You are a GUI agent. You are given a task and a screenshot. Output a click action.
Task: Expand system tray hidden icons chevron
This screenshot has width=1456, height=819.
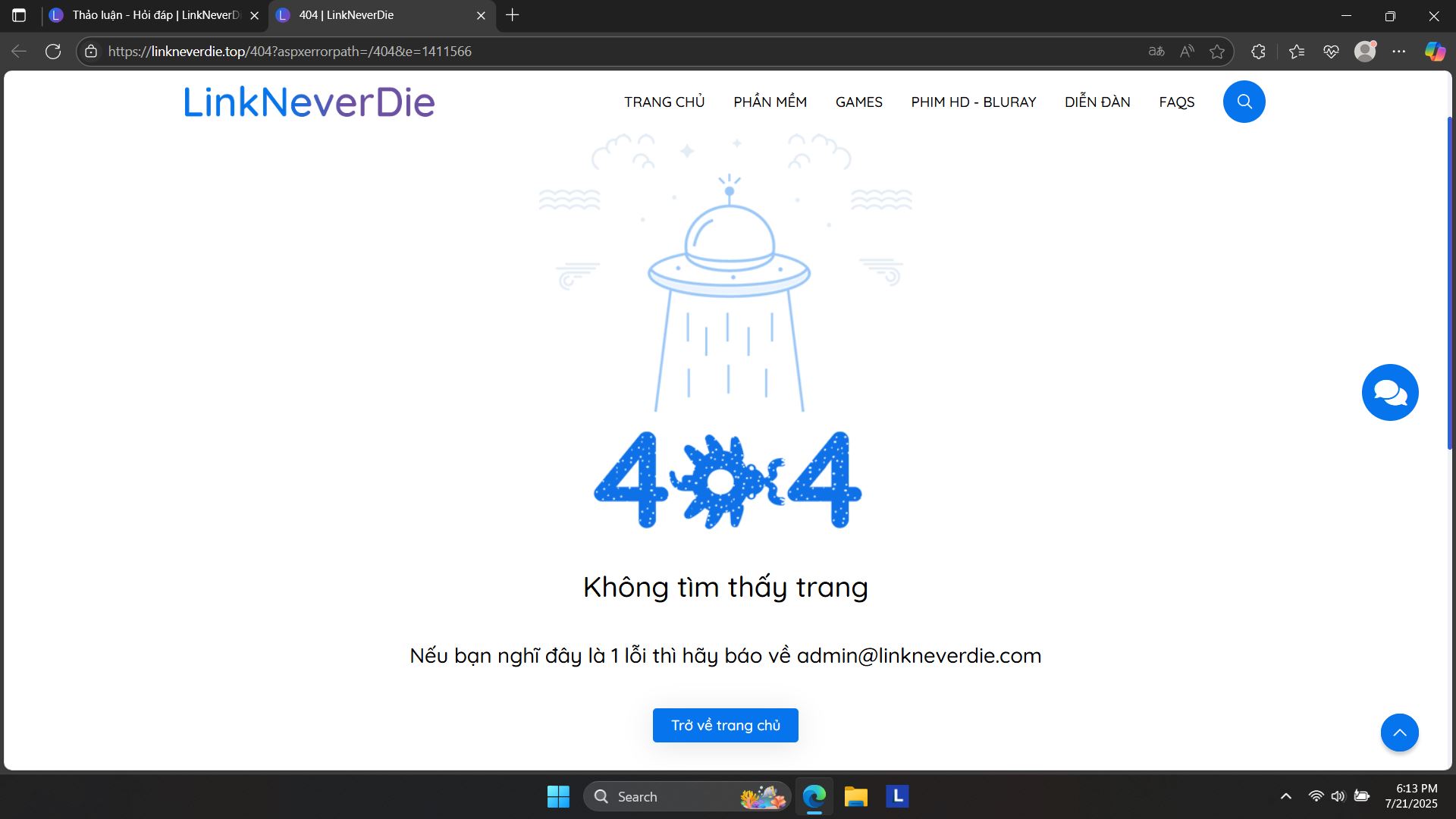pyautogui.click(x=1286, y=796)
